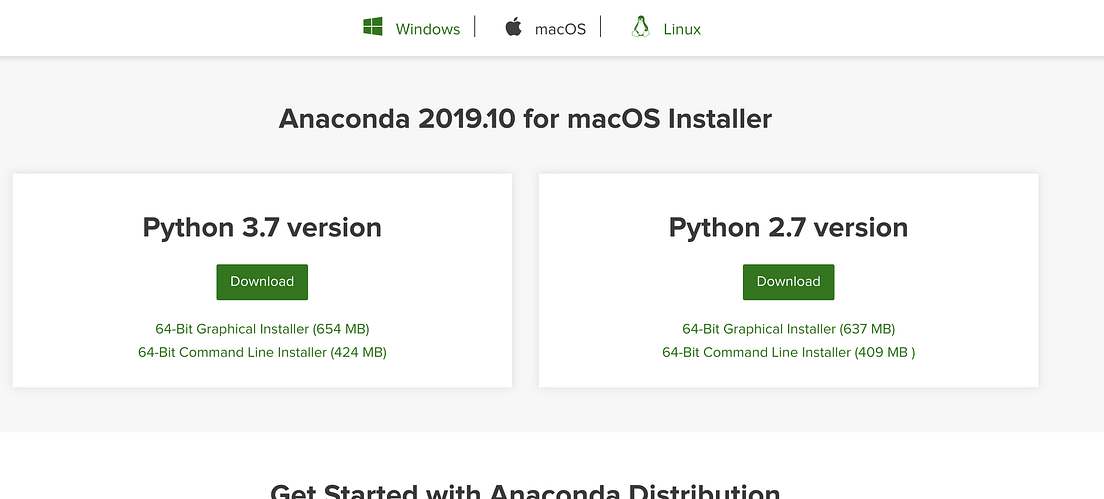Select the macOS tab label
This screenshot has width=1104, height=499.
coord(560,29)
